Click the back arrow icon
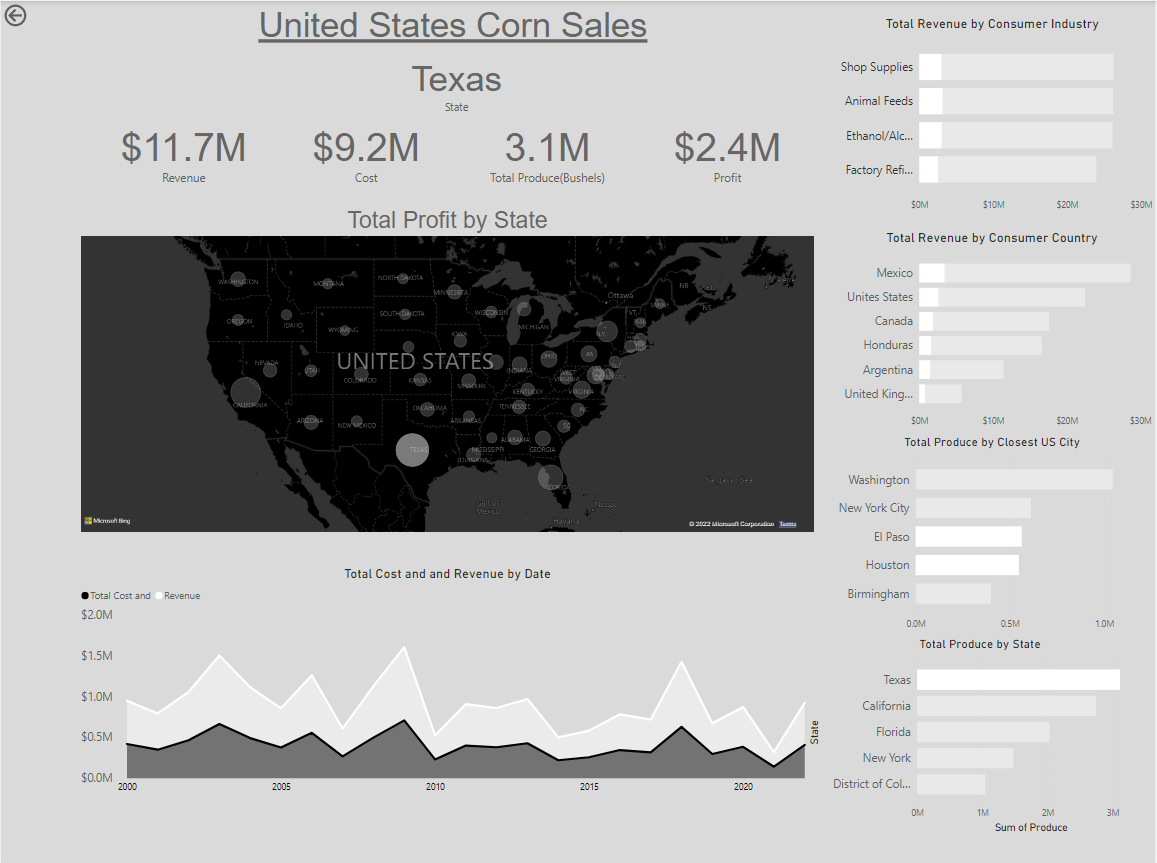The height and width of the screenshot is (863, 1157). 15,15
